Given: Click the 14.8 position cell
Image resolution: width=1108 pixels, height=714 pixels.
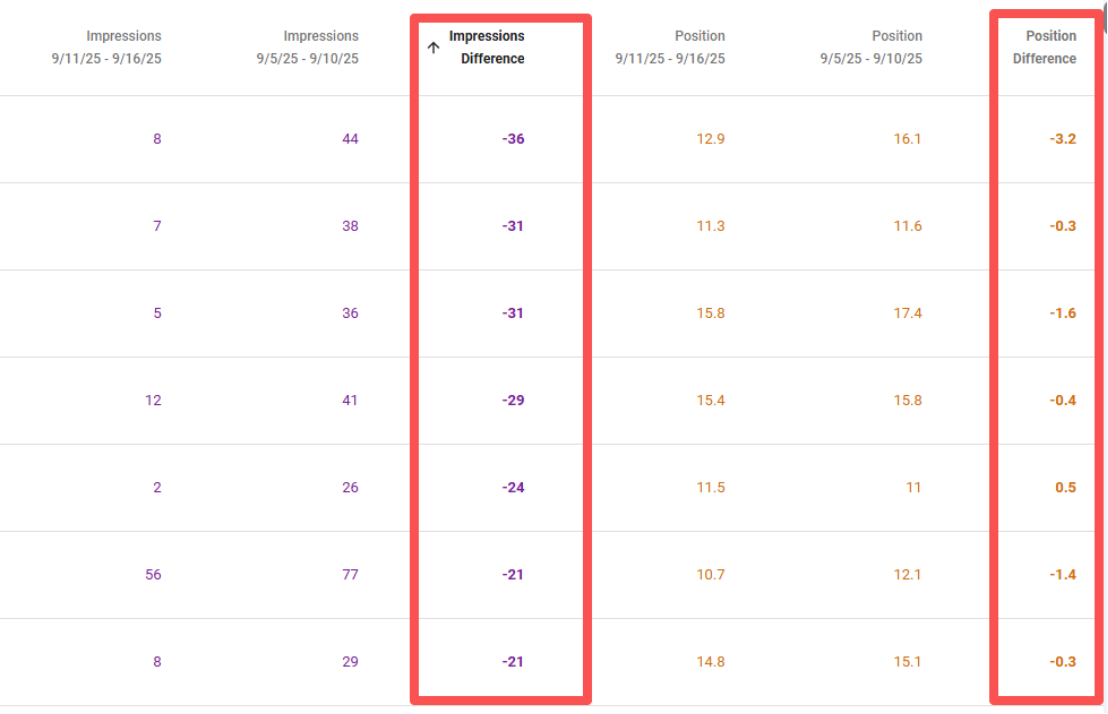Looking at the screenshot, I should [x=710, y=662].
